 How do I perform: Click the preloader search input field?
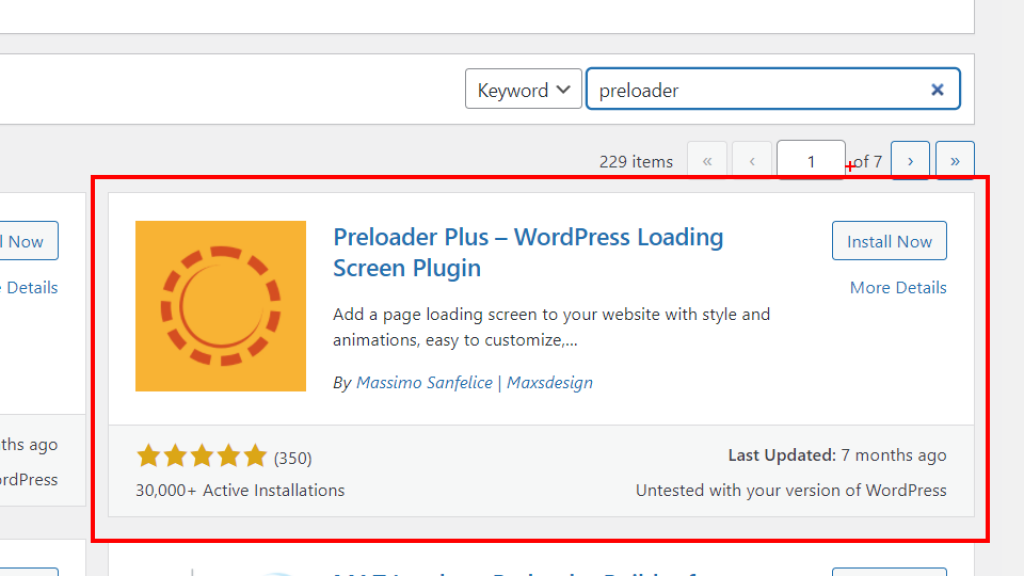pos(773,89)
